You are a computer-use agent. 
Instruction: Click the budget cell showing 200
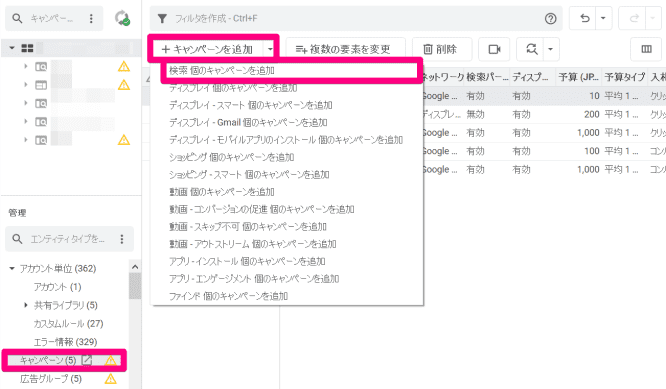pyautogui.click(x=592, y=114)
